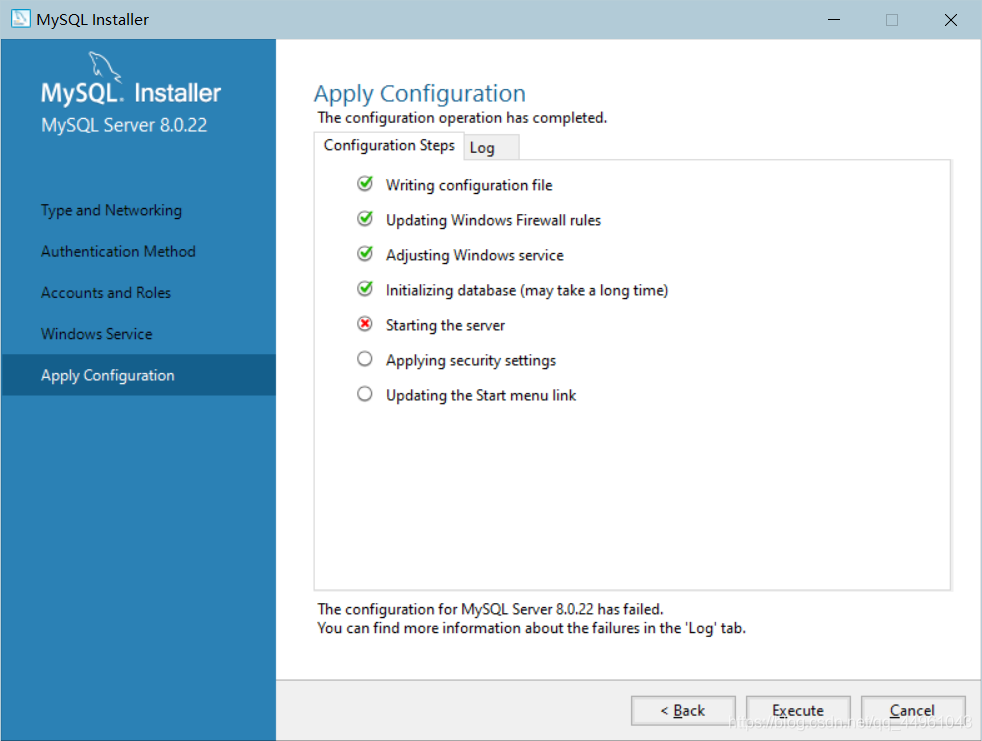Click the MySQL dolphin logo in sidebar
Image resolution: width=982 pixels, height=741 pixels.
pos(104,66)
